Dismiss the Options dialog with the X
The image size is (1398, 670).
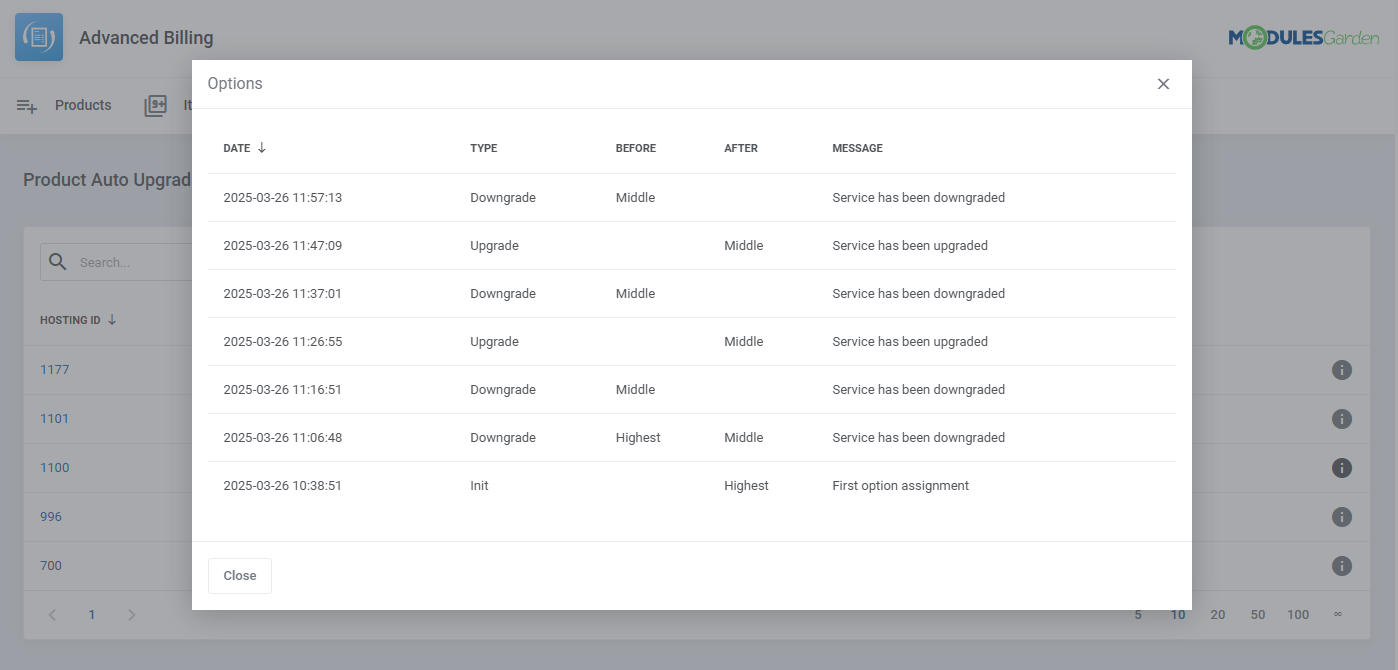click(1163, 84)
